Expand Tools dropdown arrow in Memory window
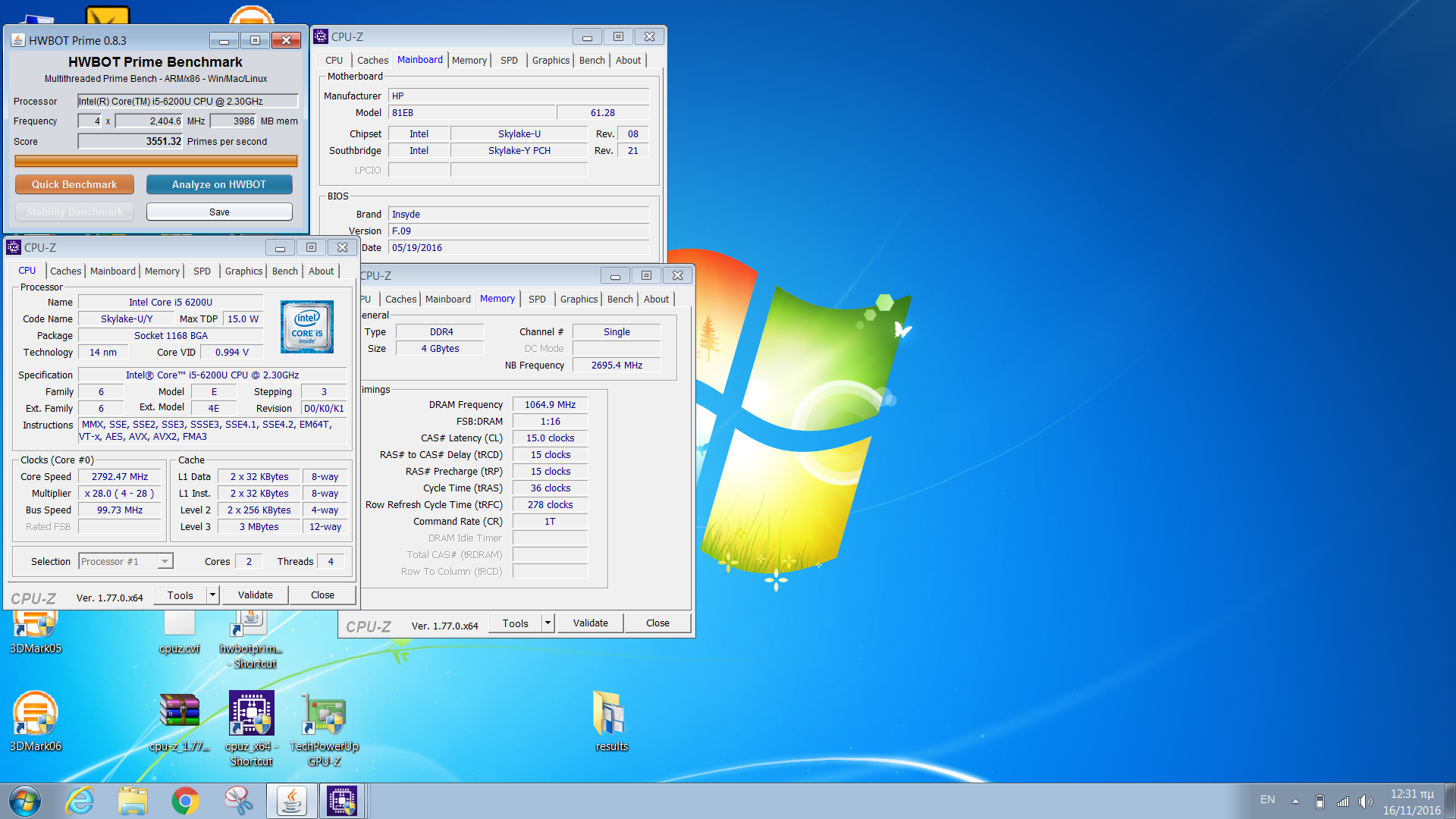Screen dimensions: 1456x819 click(548, 623)
